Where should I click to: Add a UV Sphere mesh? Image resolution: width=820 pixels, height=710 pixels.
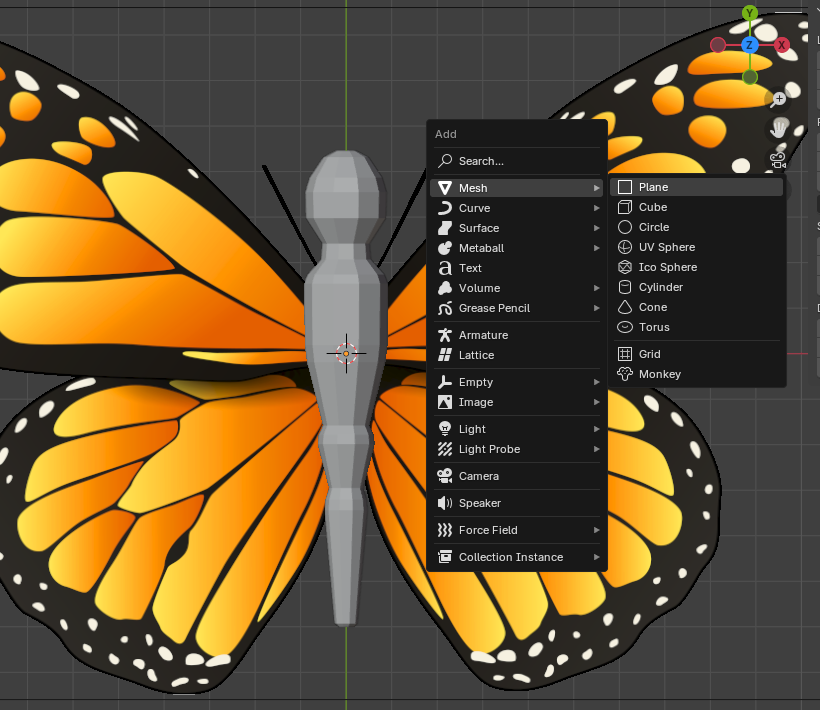pos(697,247)
